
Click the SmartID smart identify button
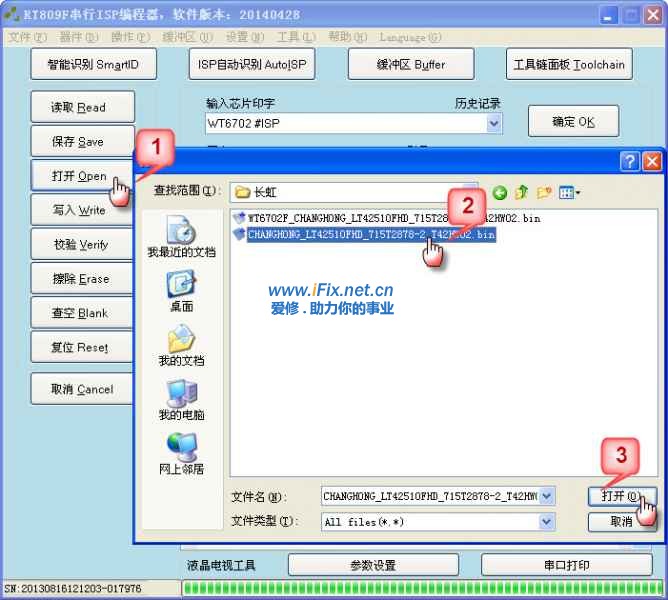[x=93, y=65]
